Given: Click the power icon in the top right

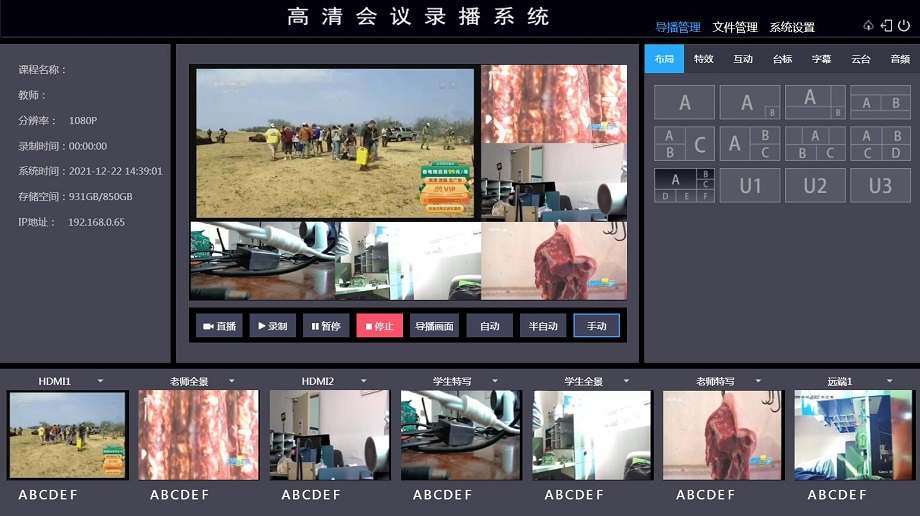Looking at the screenshot, I should click(904, 26).
